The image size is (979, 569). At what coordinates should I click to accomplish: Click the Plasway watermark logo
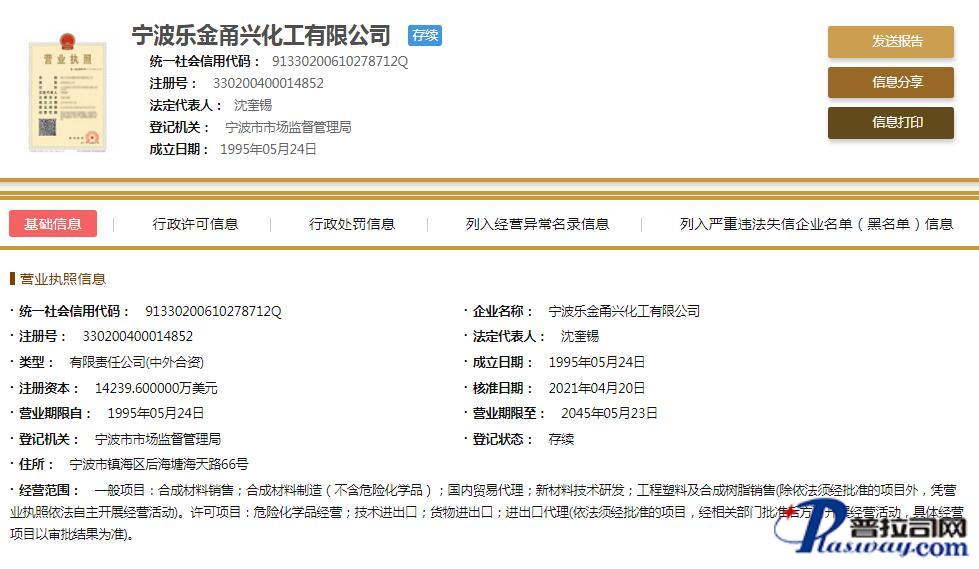point(880,531)
